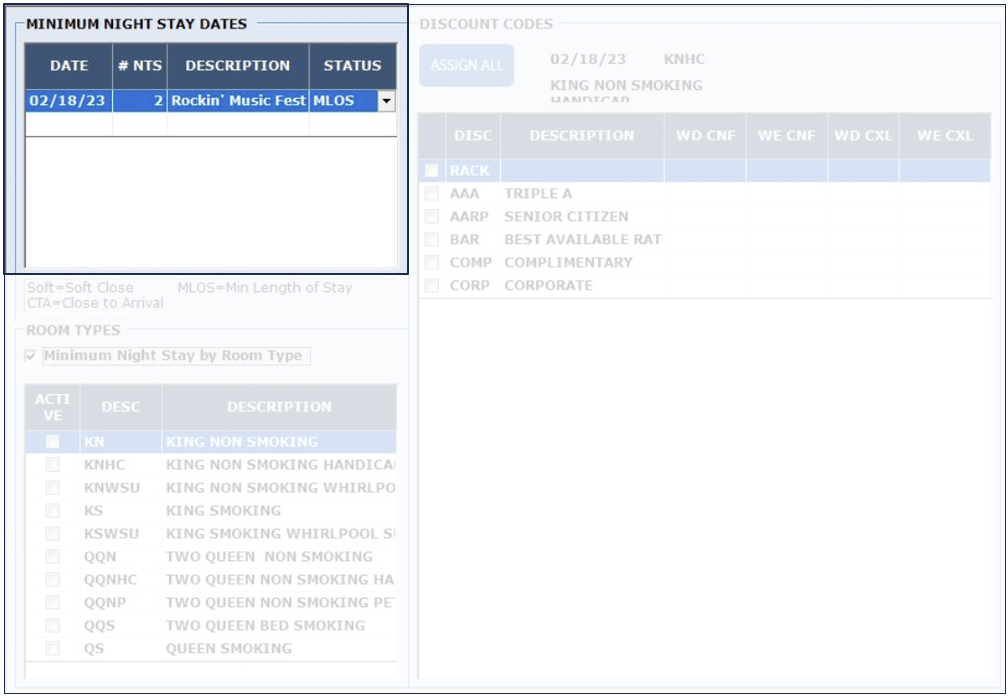1008x698 pixels.
Task: Click the ASSIGN ALL button
Action: [466, 66]
